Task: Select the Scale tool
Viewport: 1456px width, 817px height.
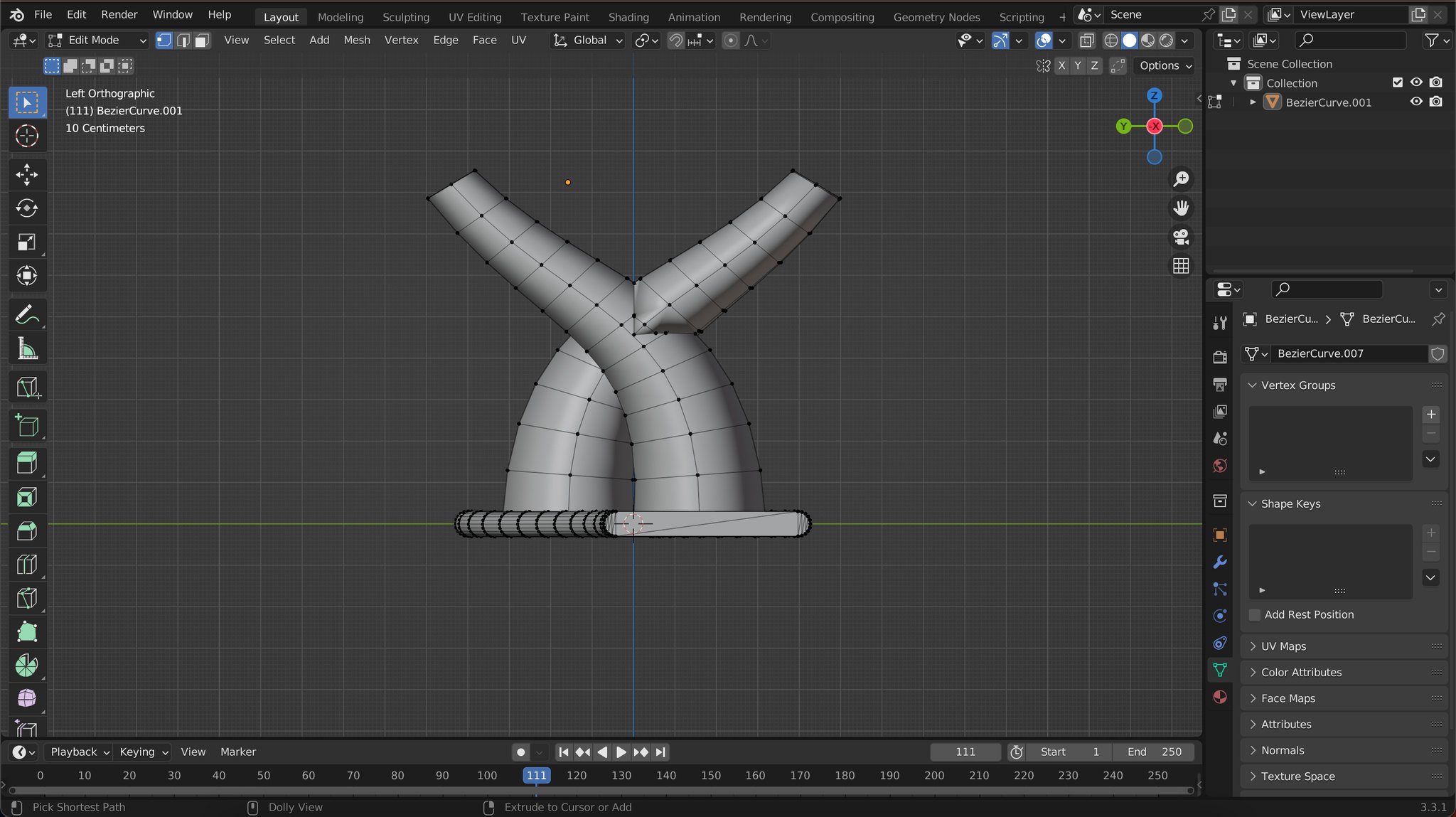Action: click(x=26, y=242)
